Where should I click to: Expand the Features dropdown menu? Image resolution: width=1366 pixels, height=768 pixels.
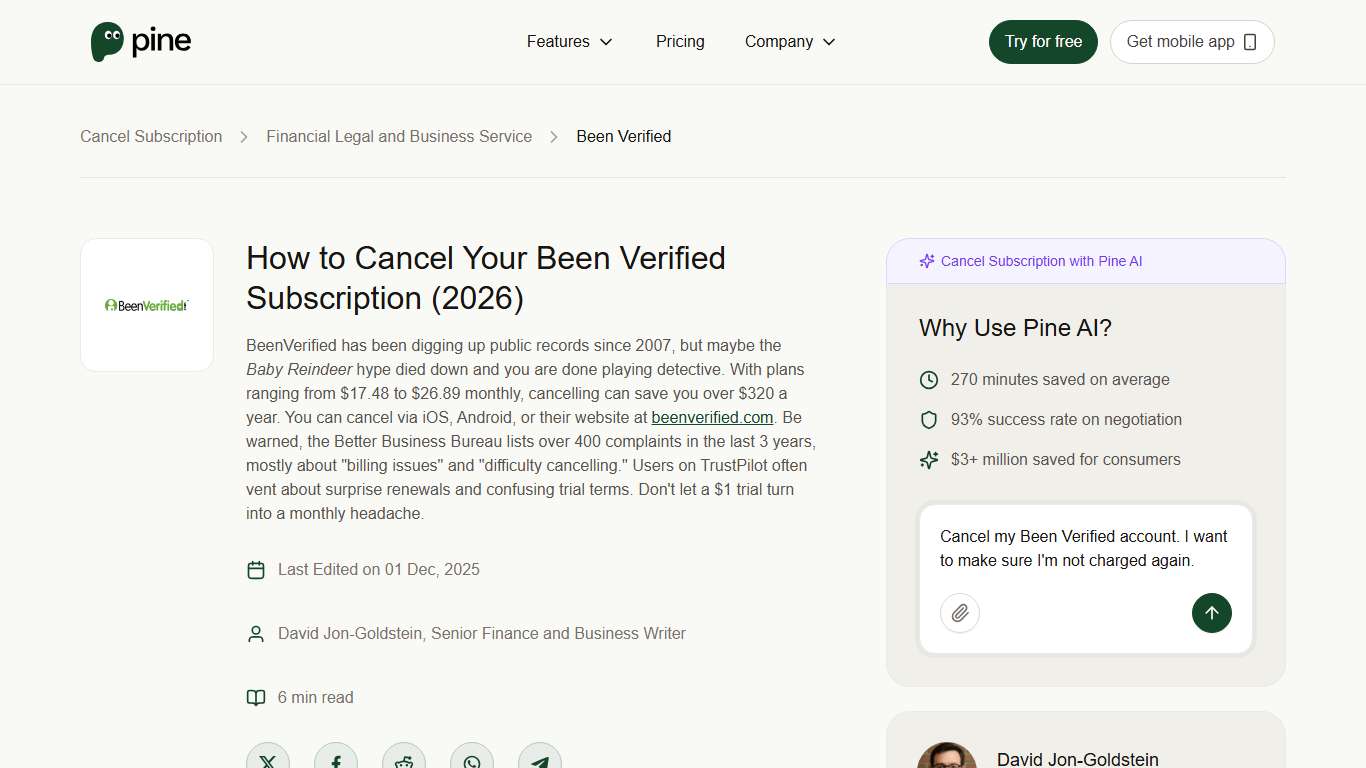[568, 41]
